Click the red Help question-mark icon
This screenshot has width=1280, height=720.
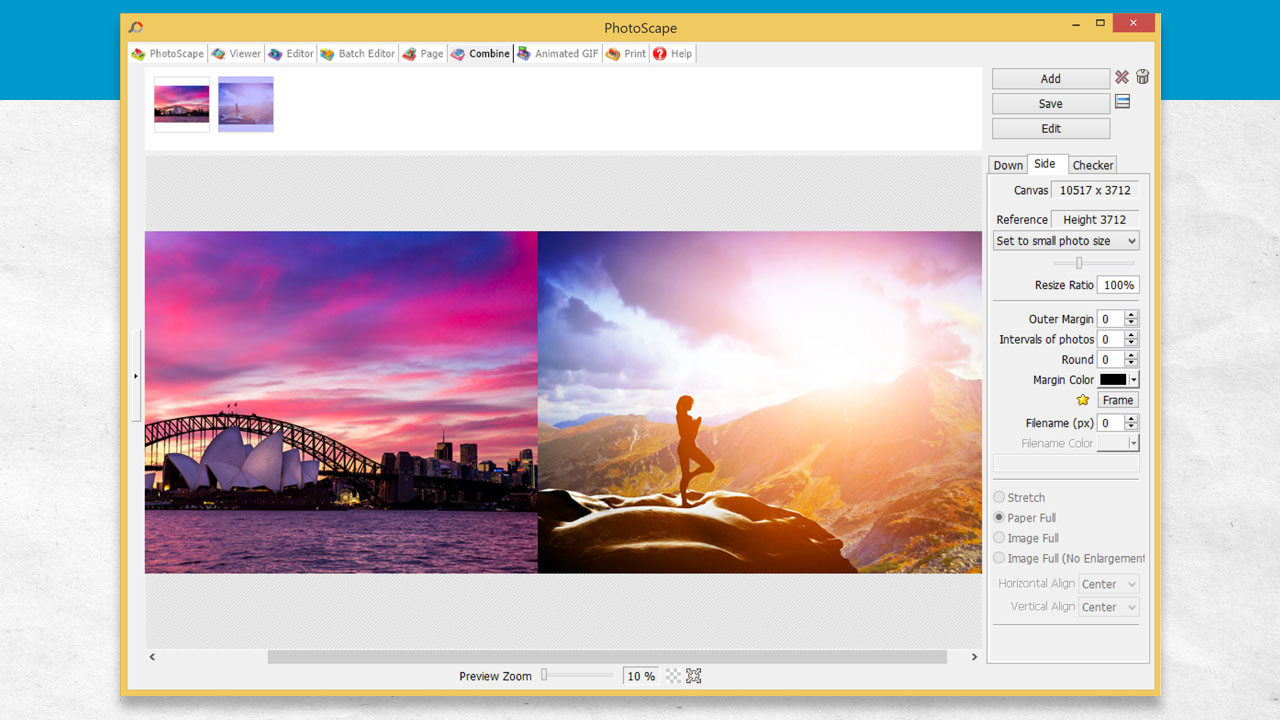pos(660,54)
